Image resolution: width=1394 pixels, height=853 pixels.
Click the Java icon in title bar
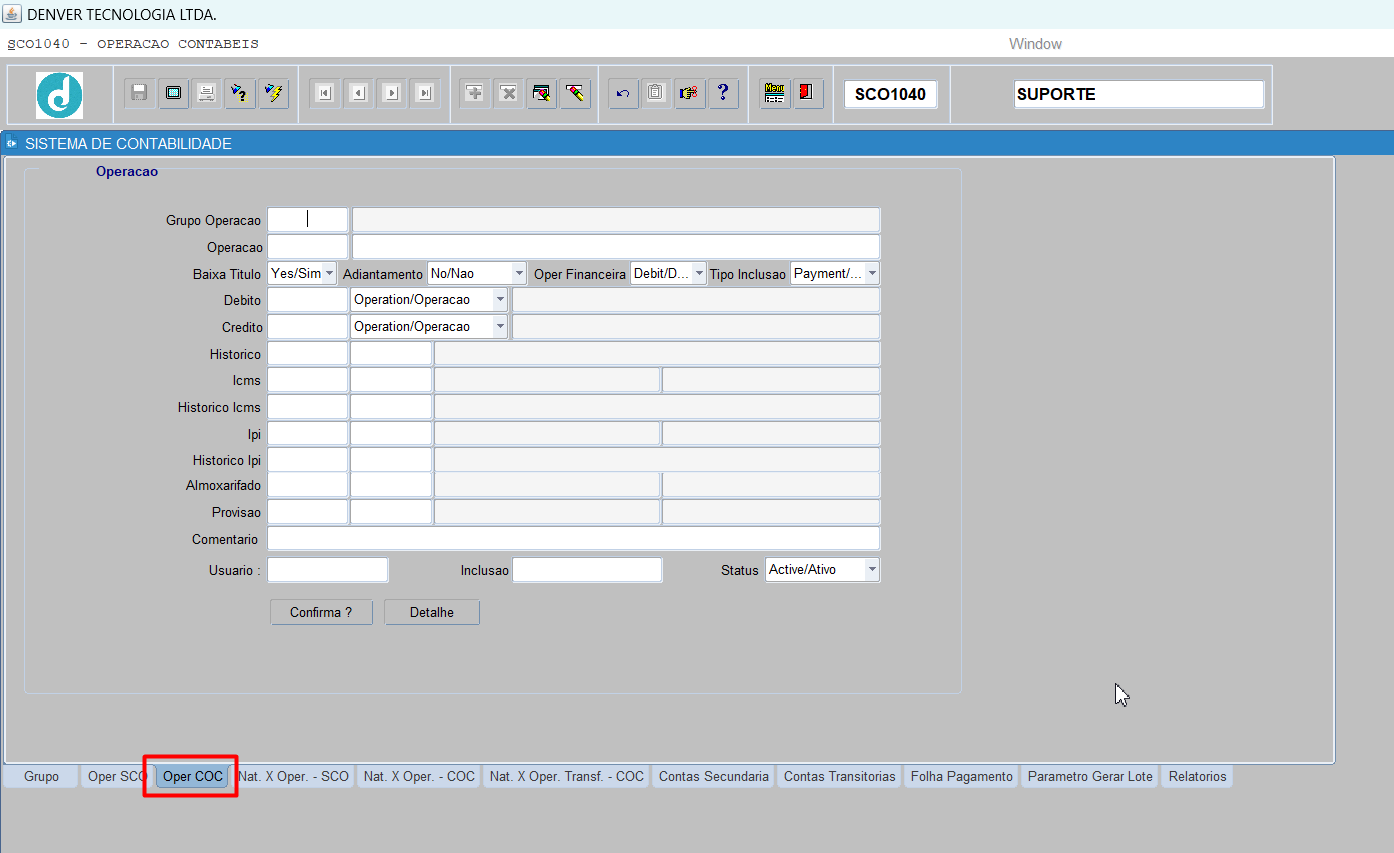coord(12,14)
